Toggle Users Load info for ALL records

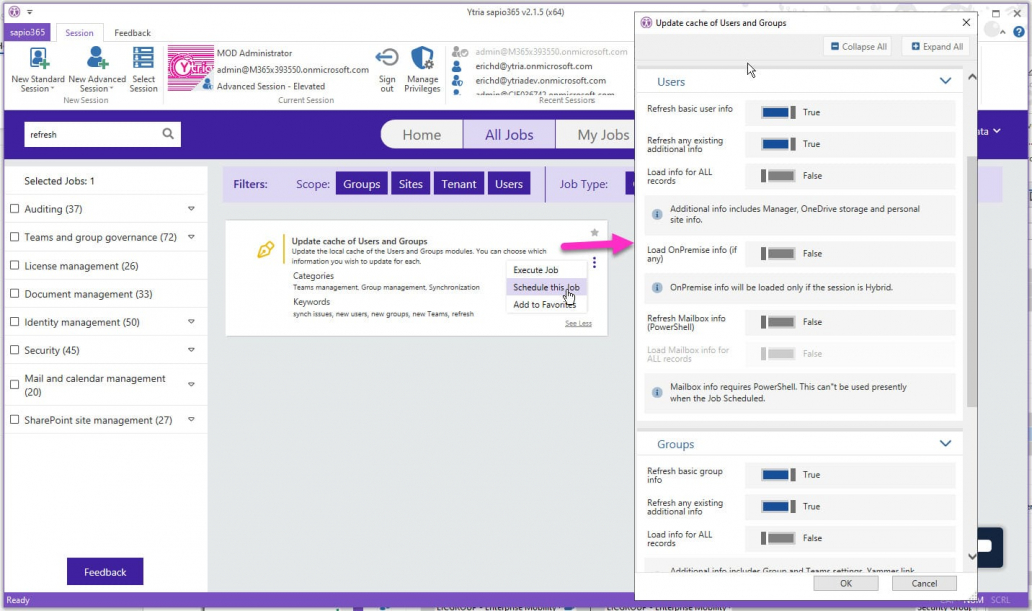click(x=778, y=176)
